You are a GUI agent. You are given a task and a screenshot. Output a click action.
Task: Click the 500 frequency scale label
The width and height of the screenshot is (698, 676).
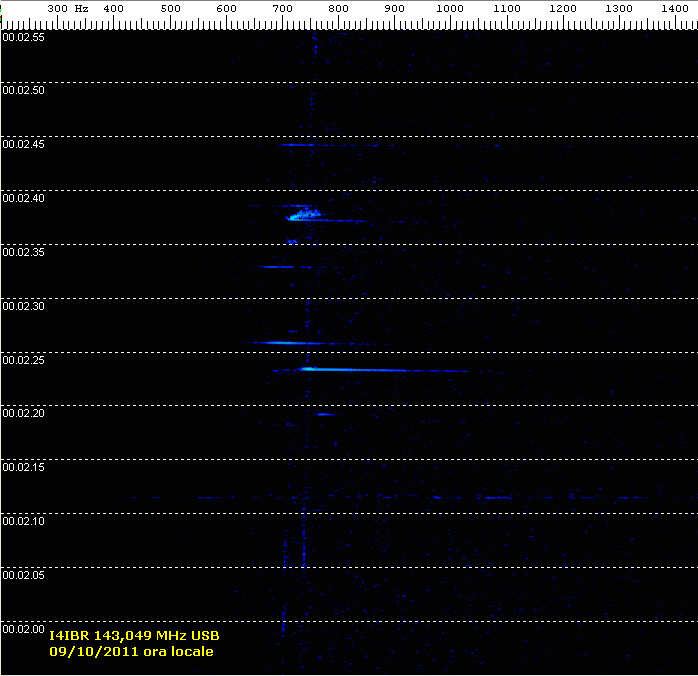click(x=170, y=8)
